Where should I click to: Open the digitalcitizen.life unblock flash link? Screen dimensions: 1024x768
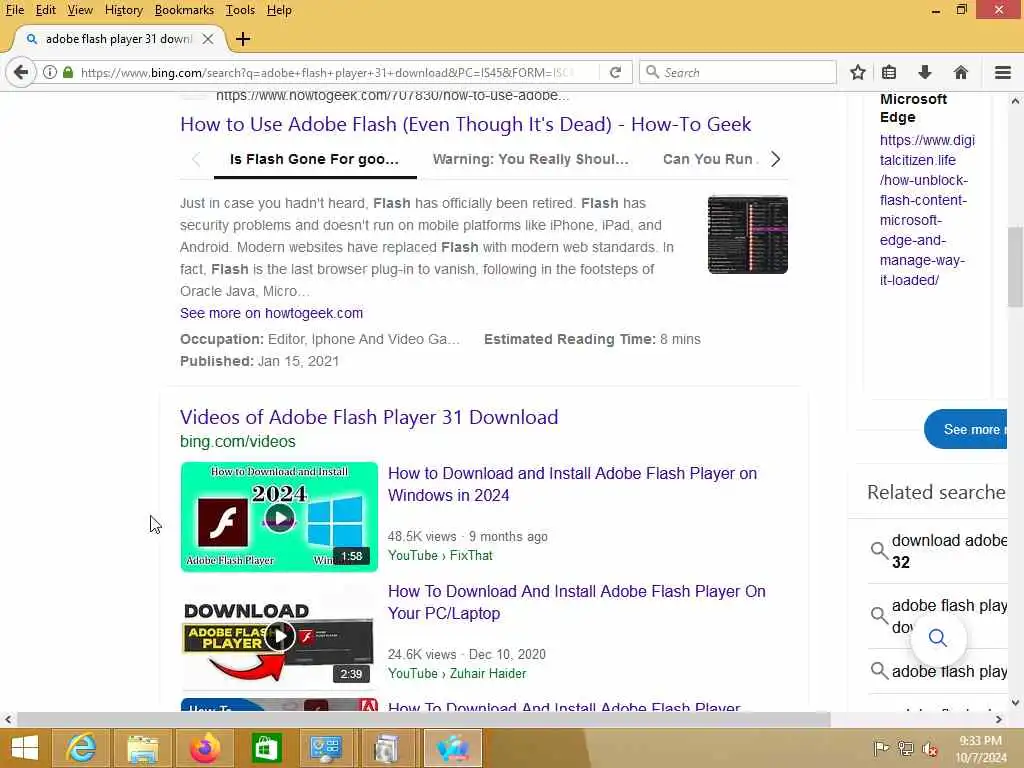(x=927, y=210)
